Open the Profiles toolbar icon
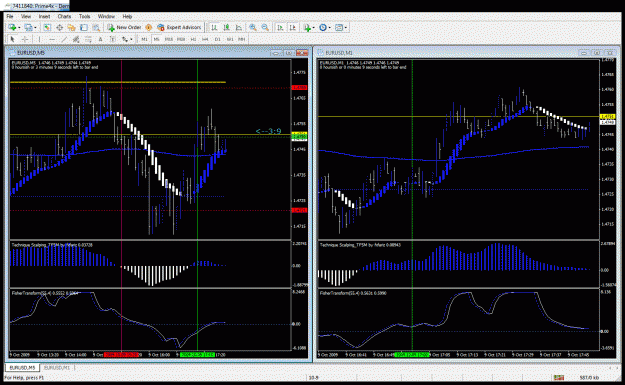Screen dimensions: 625x385 click(28, 28)
